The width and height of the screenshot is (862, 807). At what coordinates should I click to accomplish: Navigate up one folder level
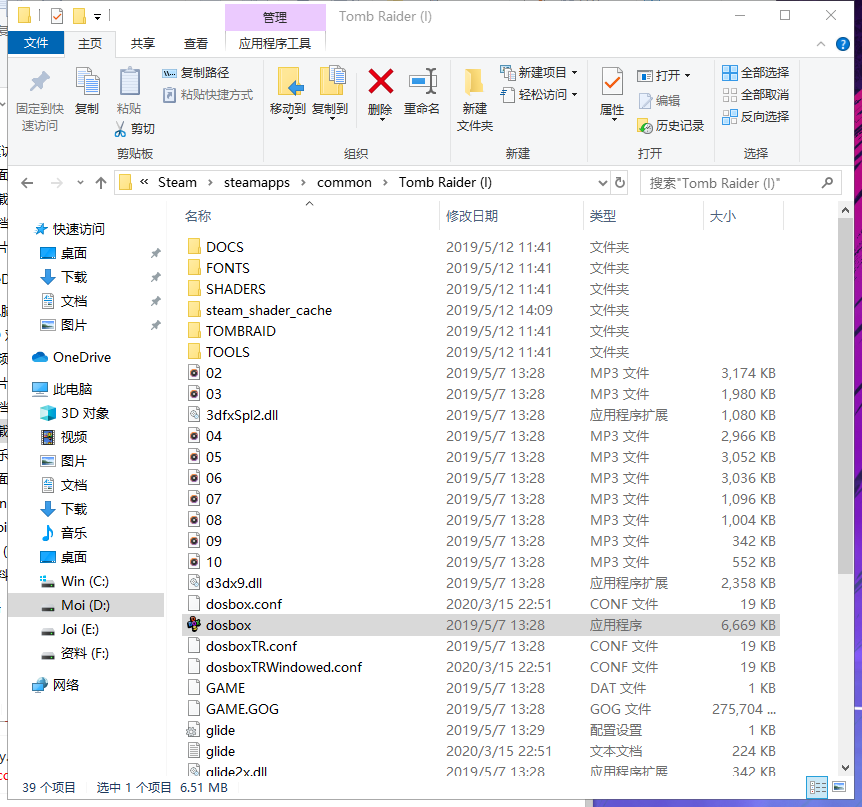pyautogui.click(x=101, y=183)
